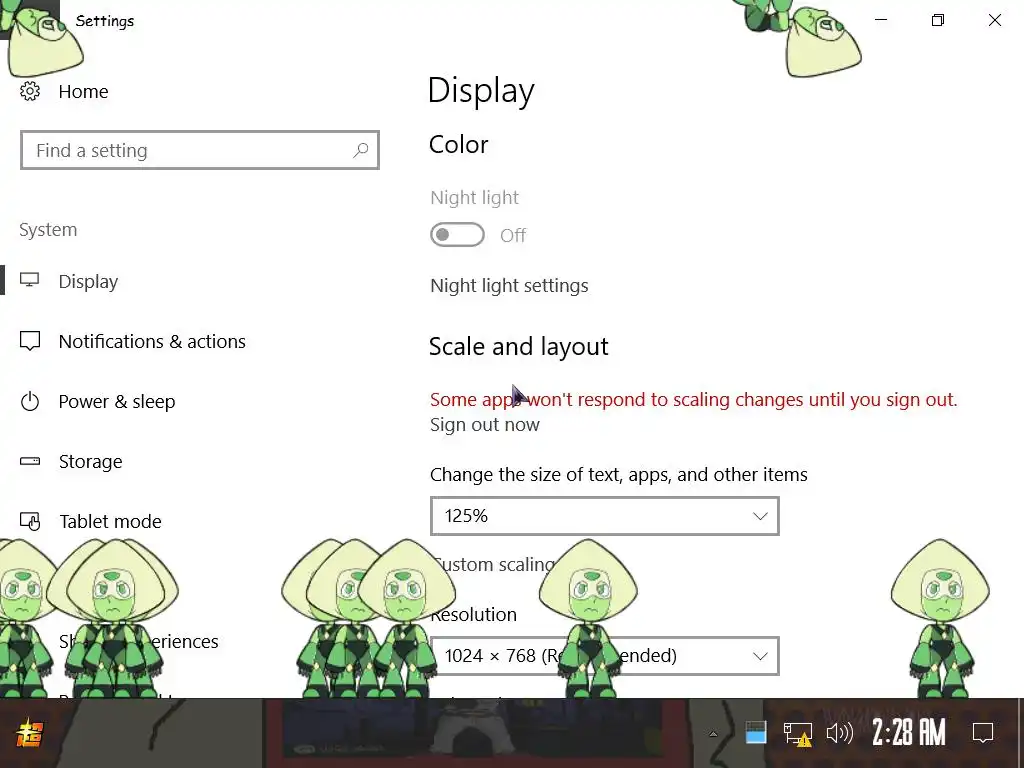Image resolution: width=1024 pixels, height=768 pixels.
Task: Click the Notifications & actions speech bubble icon
Action: coord(29,341)
